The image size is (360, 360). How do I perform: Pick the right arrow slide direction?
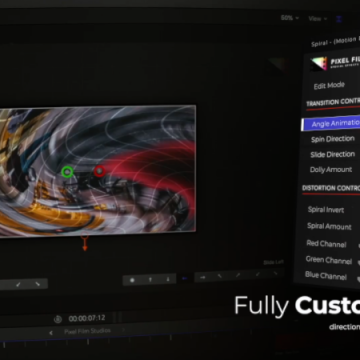click(x=203, y=278)
